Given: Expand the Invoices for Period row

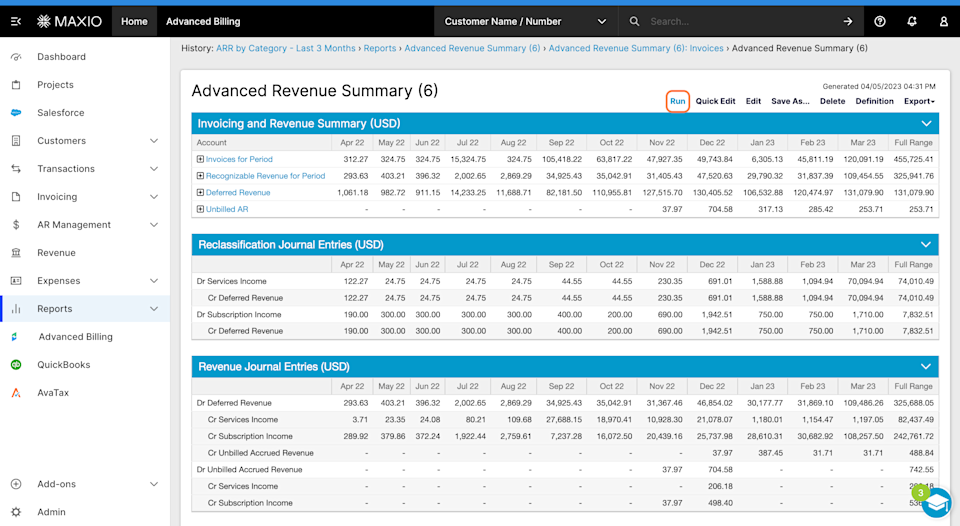Looking at the screenshot, I should (x=200, y=159).
